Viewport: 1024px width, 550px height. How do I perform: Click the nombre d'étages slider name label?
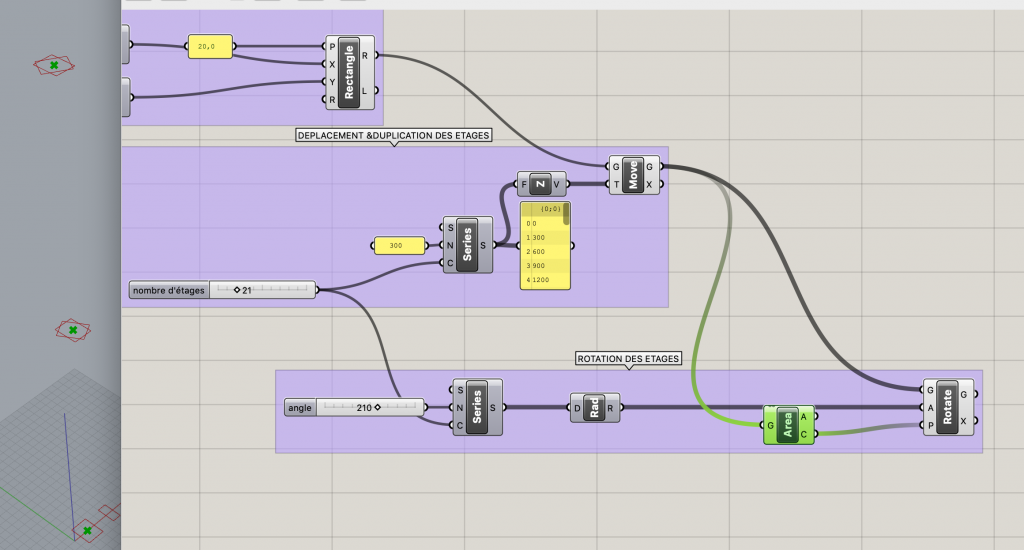pos(169,290)
